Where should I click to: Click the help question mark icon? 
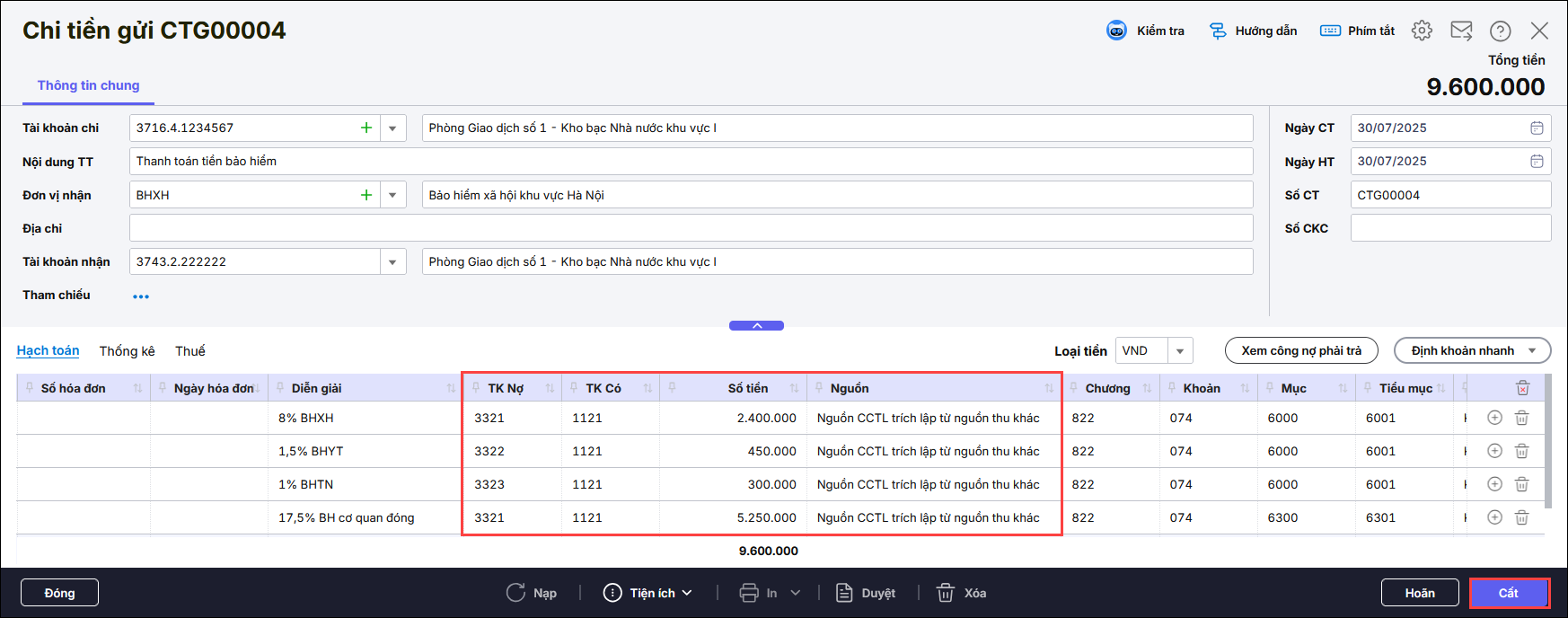[1500, 31]
